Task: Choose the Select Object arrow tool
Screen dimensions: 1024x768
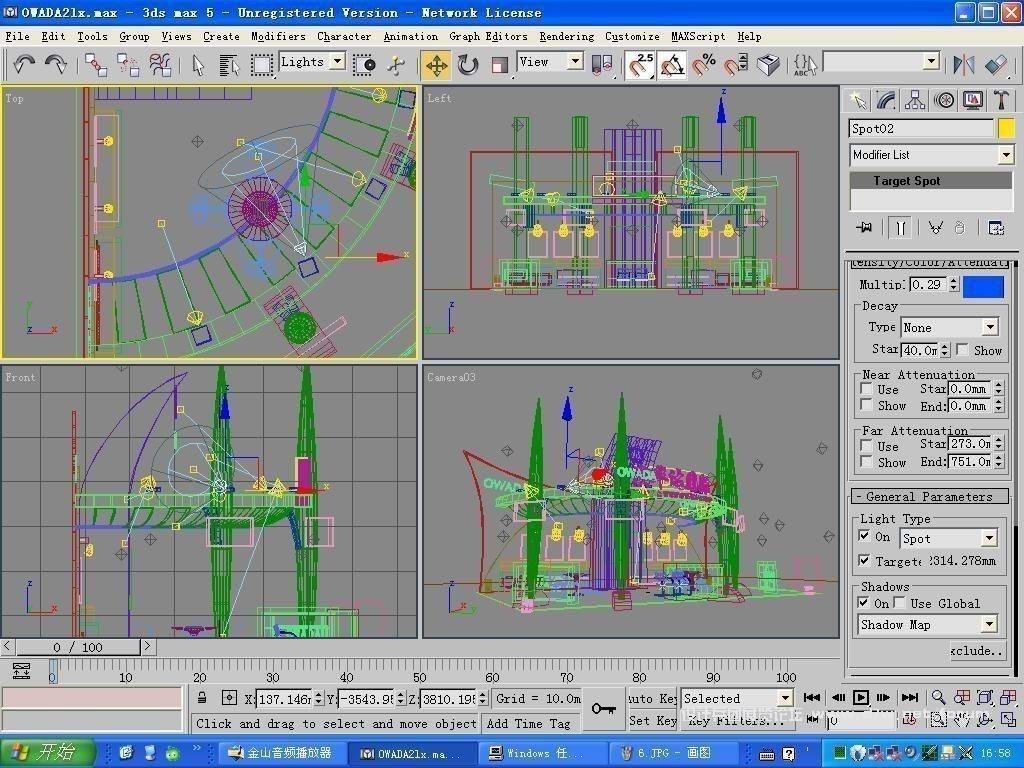Action: [198, 65]
